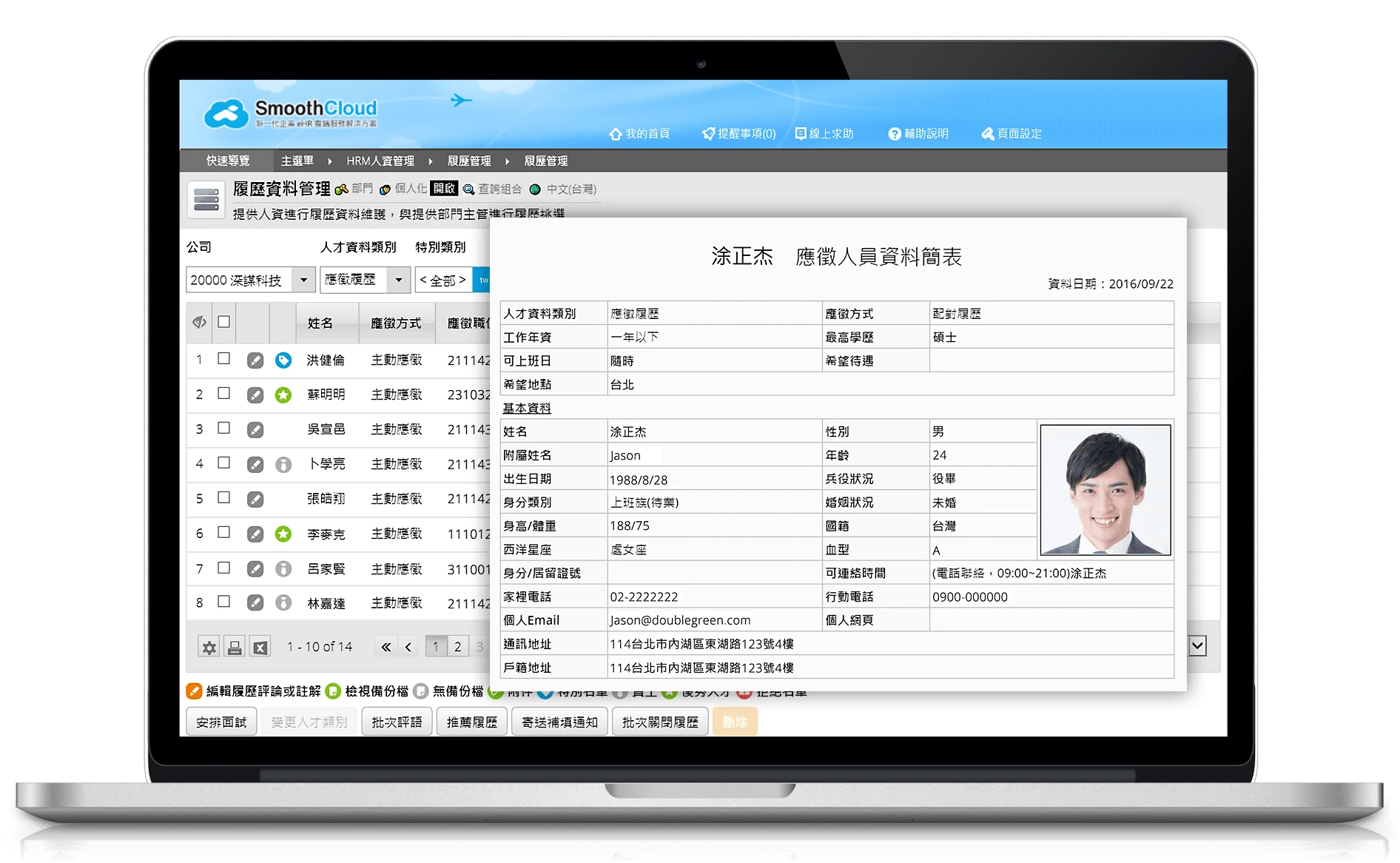
Task: Click the green star icon for 蘇明明
Action: pos(283,395)
